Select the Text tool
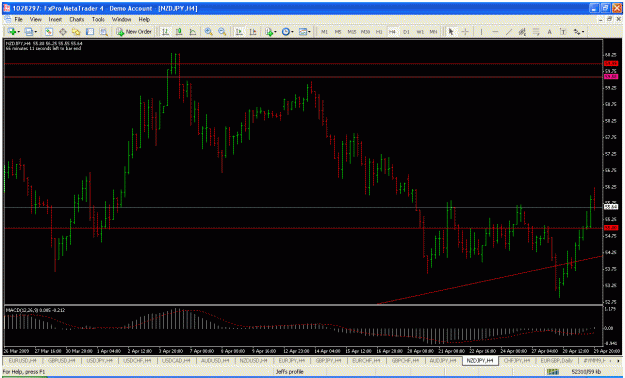625x378 pixels. click(x=550, y=32)
